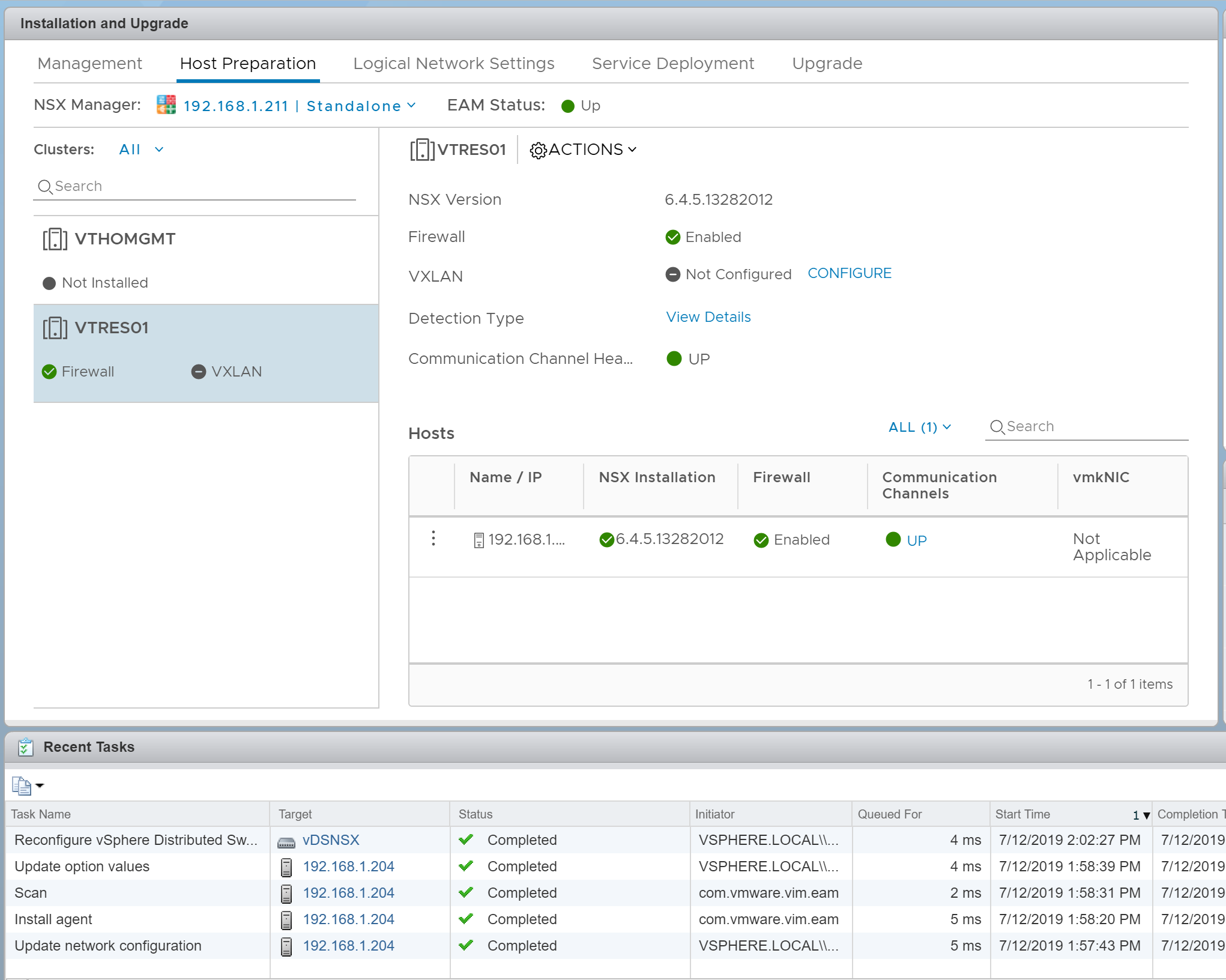
Task: Click the Recent Tasks clipboard icon
Action: (25, 747)
